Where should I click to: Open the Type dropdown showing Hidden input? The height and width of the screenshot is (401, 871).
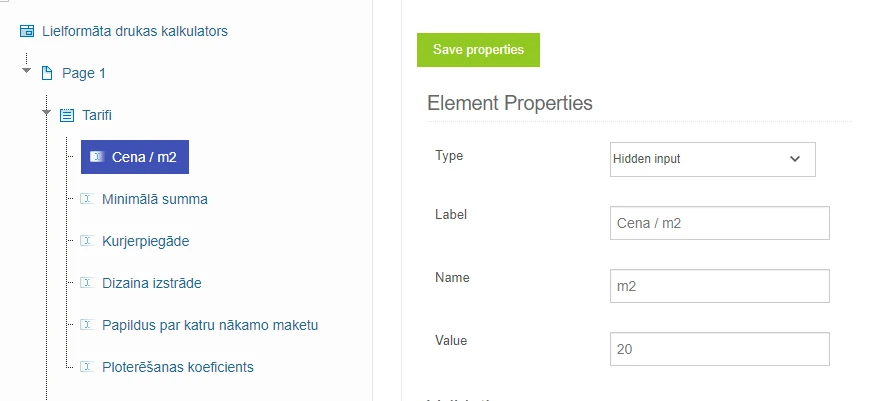[712, 159]
